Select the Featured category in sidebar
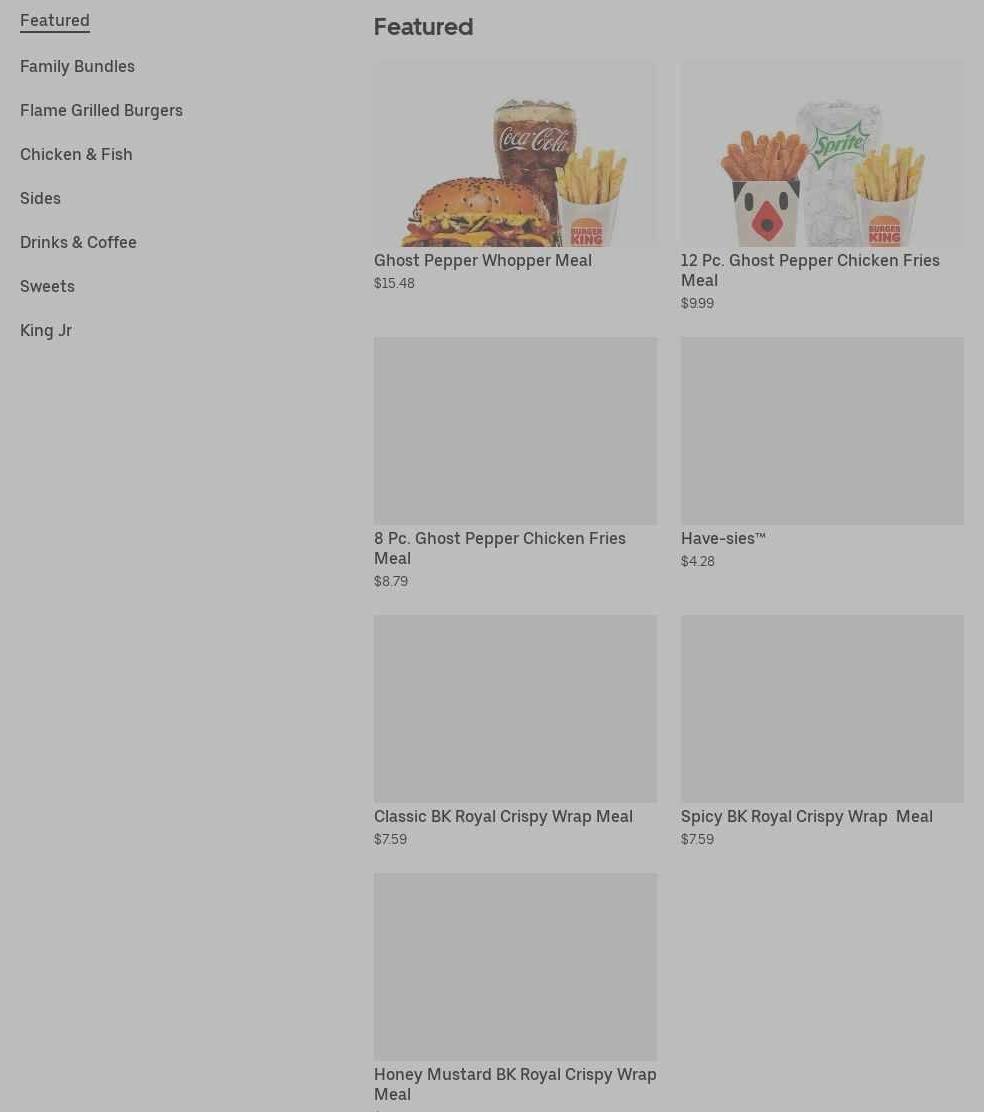Viewport: 984px width, 1112px height. (x=55, y=21)
